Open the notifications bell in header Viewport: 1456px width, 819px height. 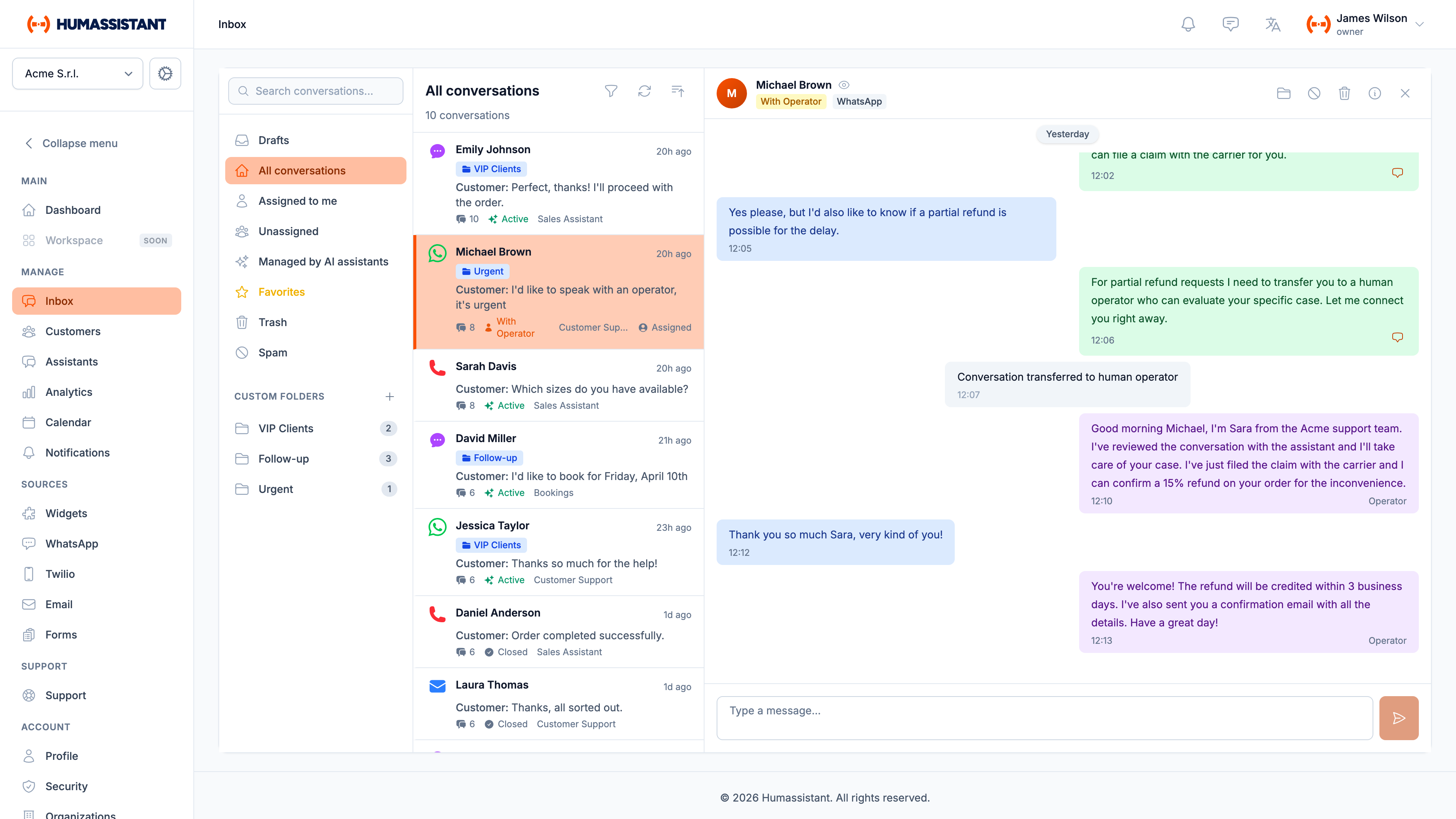click(x=1188, y=24)
